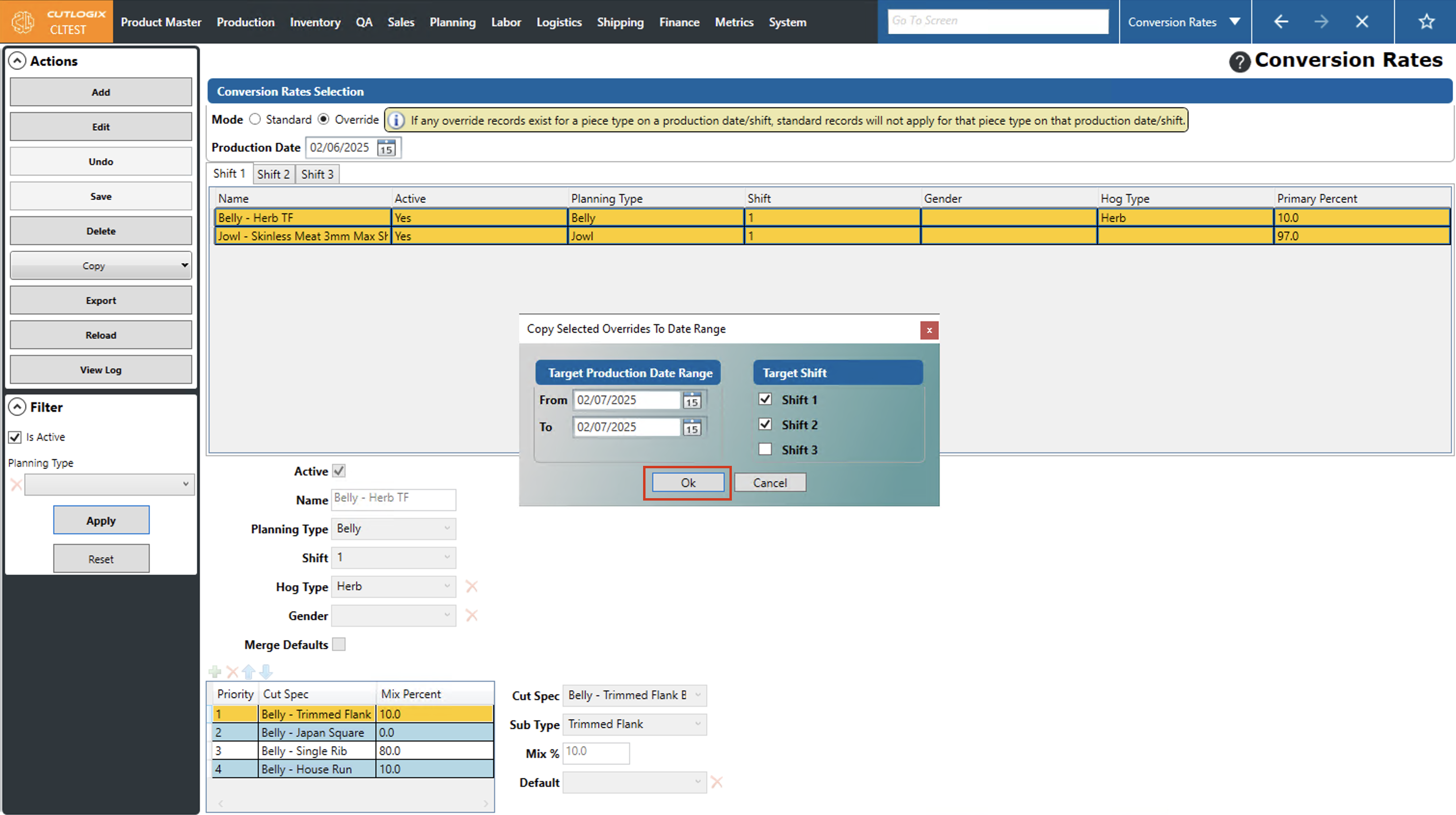Click the green add cut spec icon
This screenshot has height=815, width=1456.
[215, 671]
